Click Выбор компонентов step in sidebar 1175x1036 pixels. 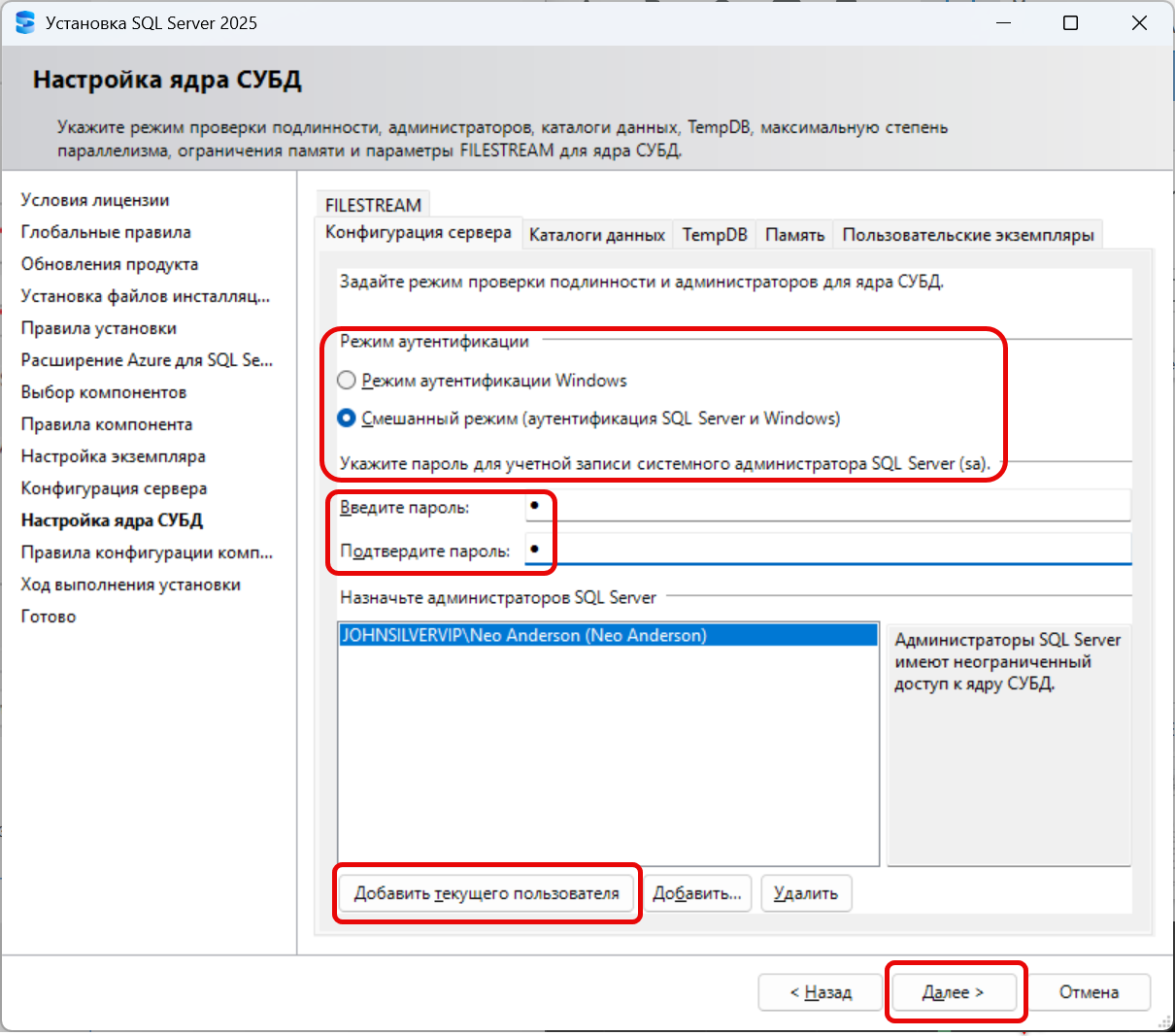coord(104,392)
